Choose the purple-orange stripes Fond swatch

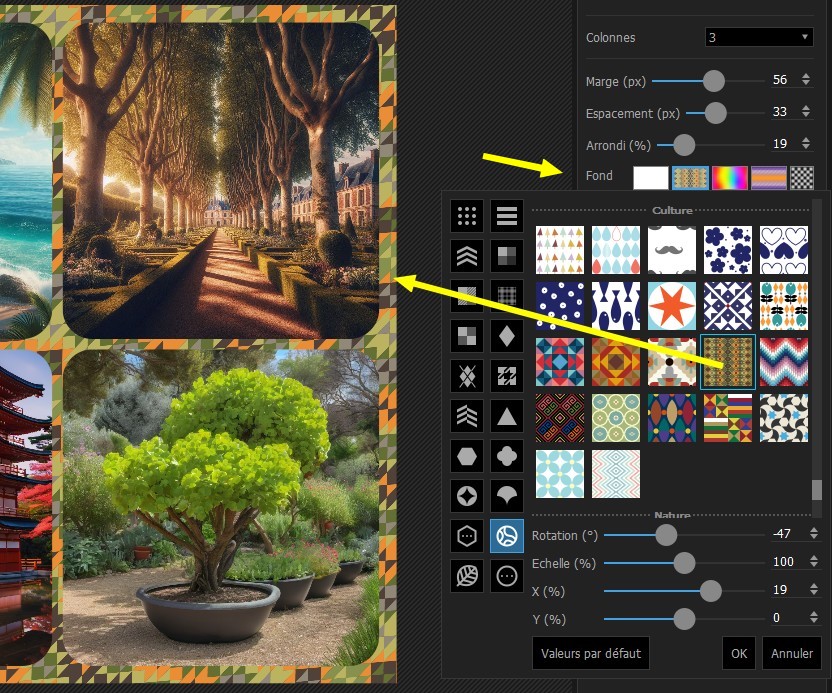(x=769, y=178)
